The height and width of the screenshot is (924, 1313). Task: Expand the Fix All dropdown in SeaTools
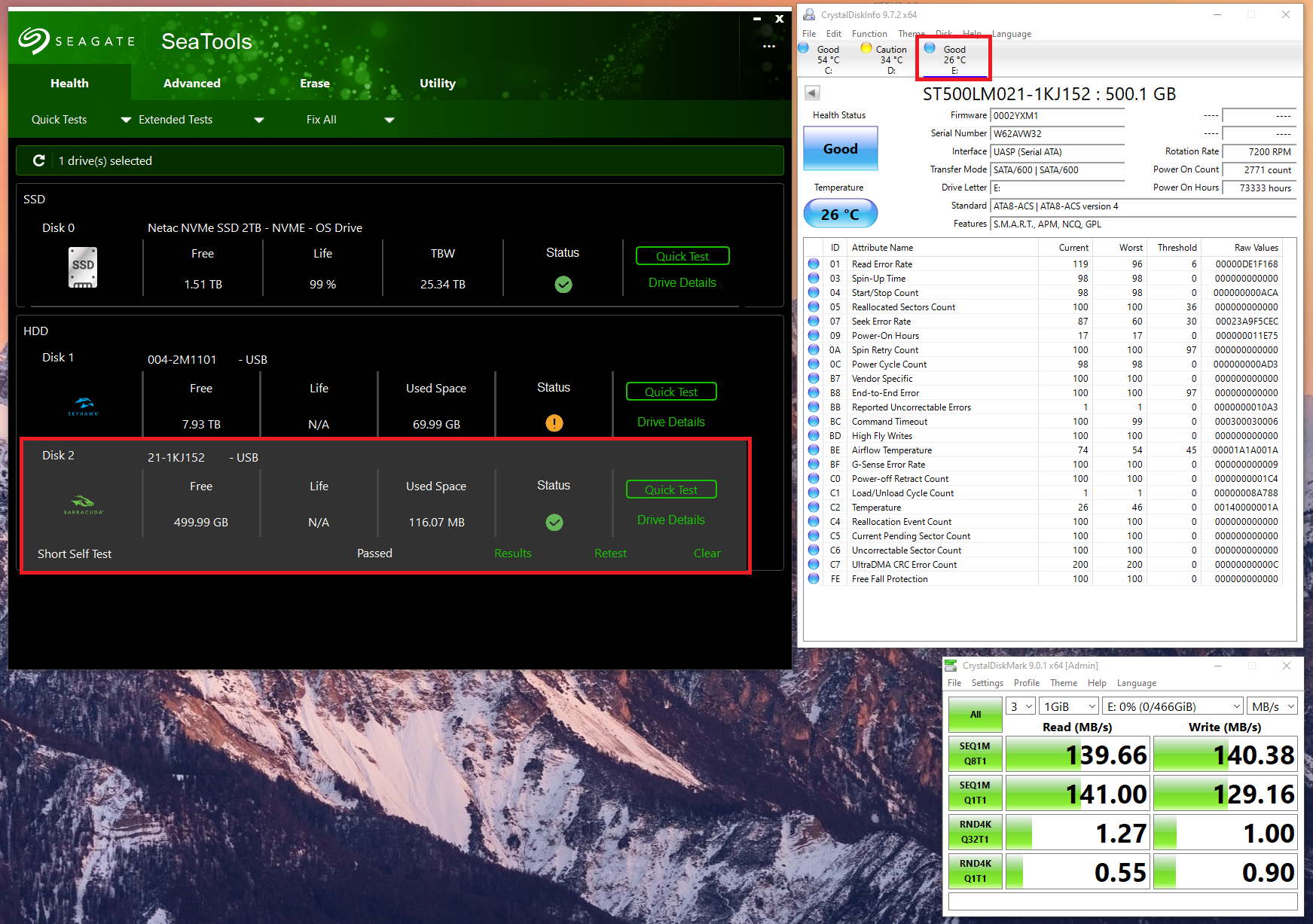click(x=389, y=120)
